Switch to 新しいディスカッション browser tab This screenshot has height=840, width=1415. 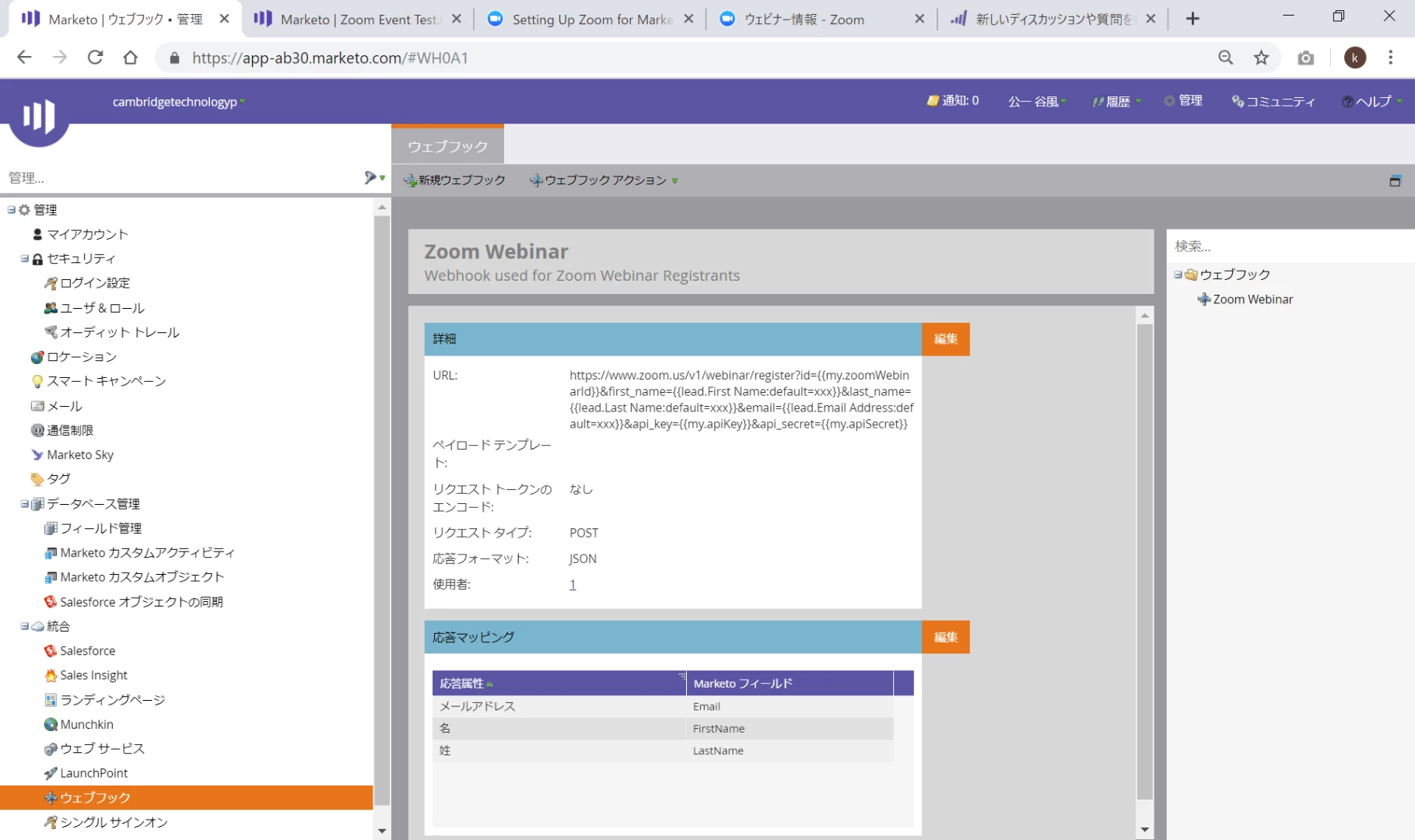tap(1054, 19)
